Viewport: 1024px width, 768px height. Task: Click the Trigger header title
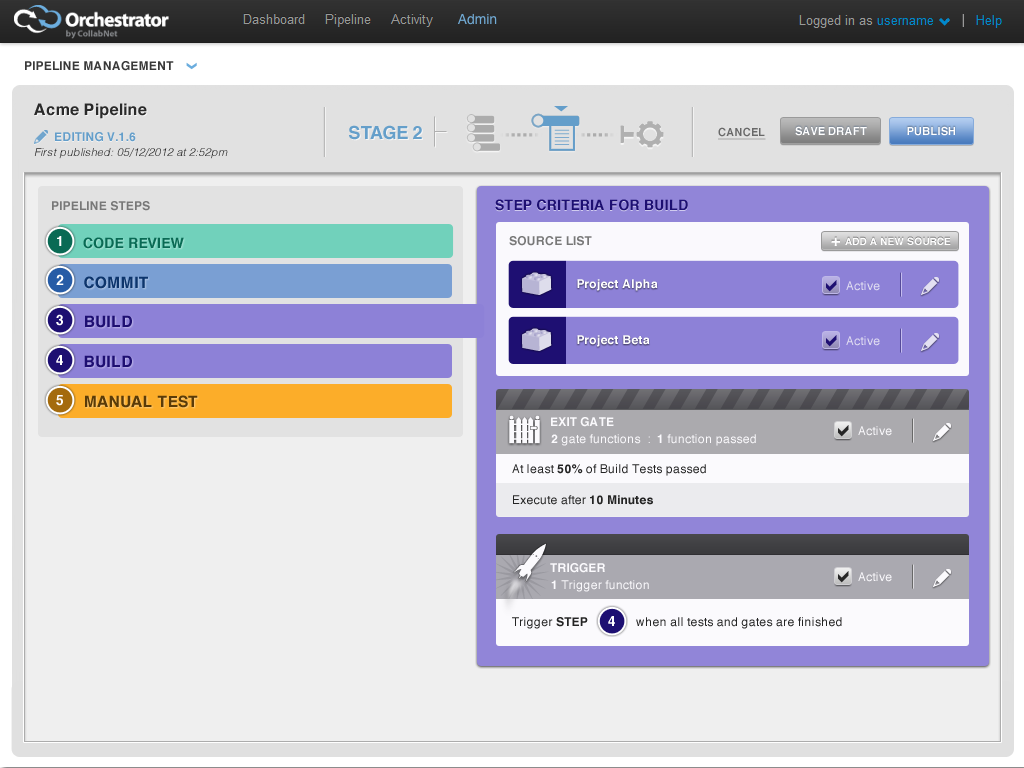pyautogui.click(x=577, y=568)
